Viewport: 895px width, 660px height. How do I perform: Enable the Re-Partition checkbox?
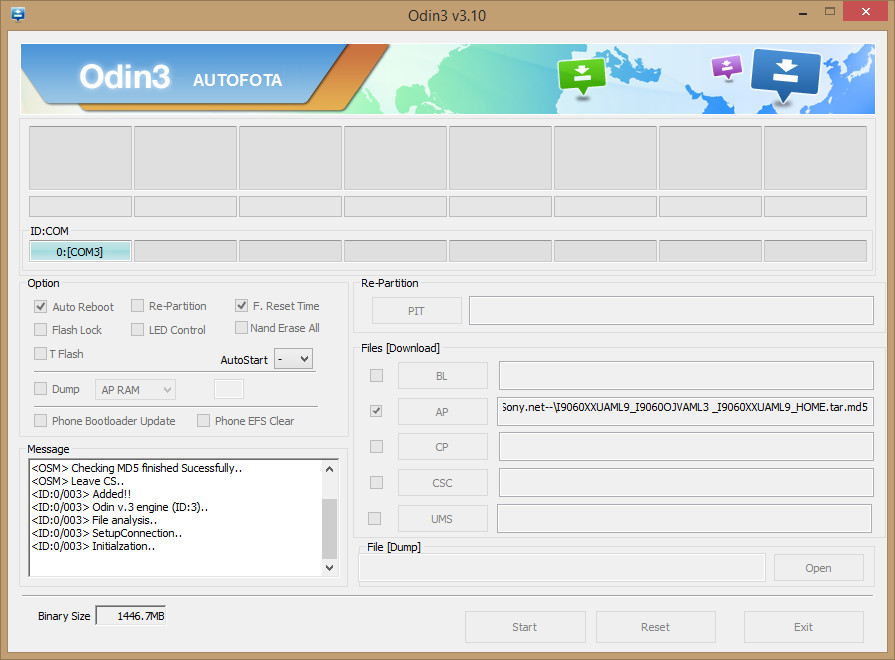click(137, 306)
